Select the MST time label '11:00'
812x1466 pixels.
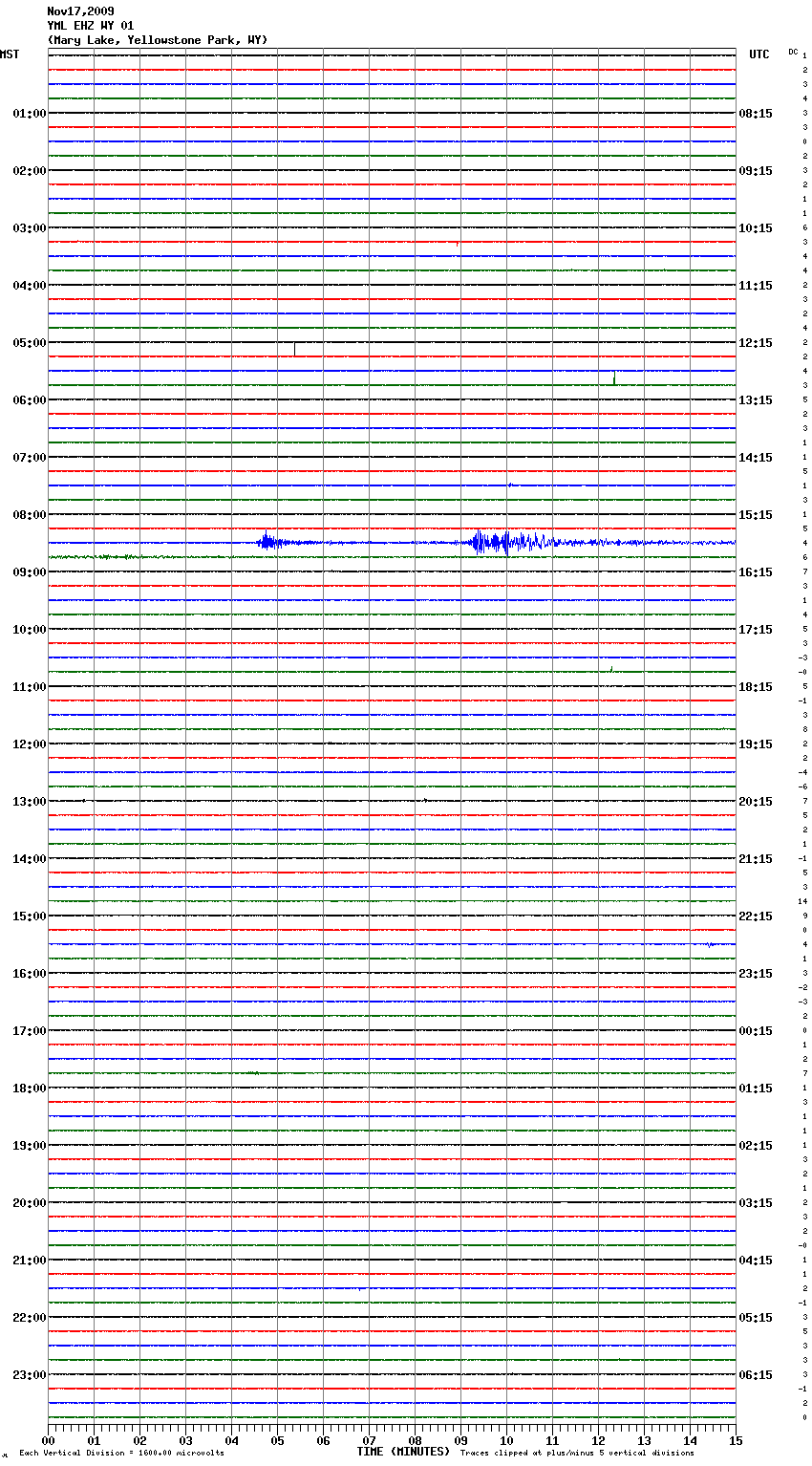pyautogui.click(x=30, y=687)
